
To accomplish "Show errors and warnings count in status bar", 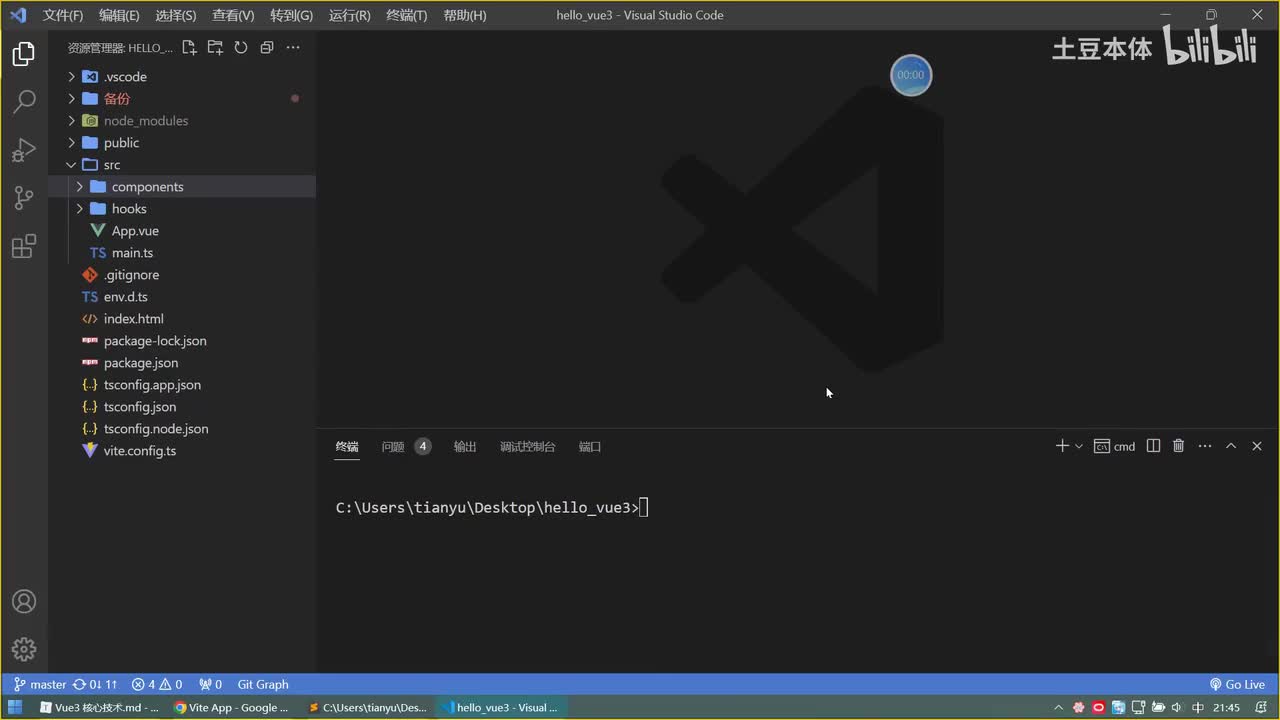I will (157, 685).
